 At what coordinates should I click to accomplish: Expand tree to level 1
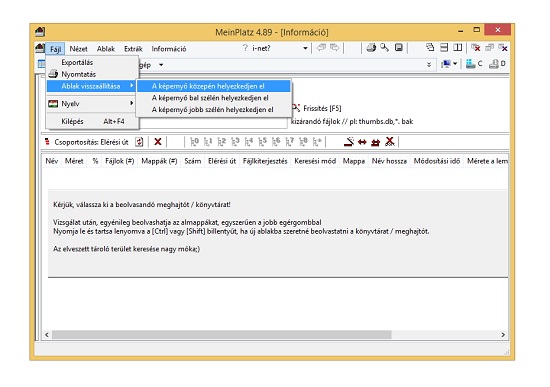click(x=208, y=142)
